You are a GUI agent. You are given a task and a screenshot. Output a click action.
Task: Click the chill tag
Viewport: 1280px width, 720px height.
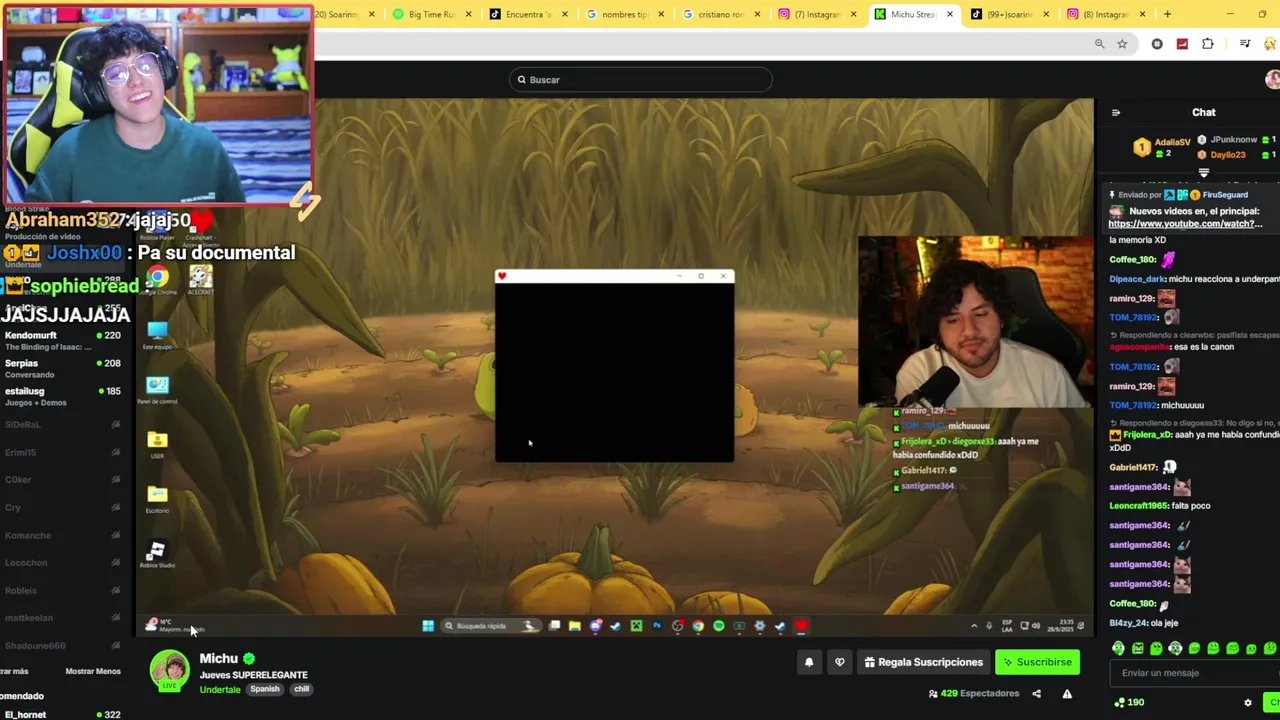[x=301, y=689]
